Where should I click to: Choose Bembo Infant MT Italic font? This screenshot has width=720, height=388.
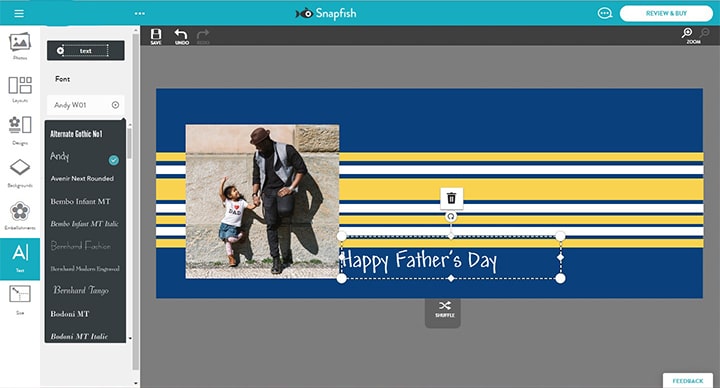point(85,224)
